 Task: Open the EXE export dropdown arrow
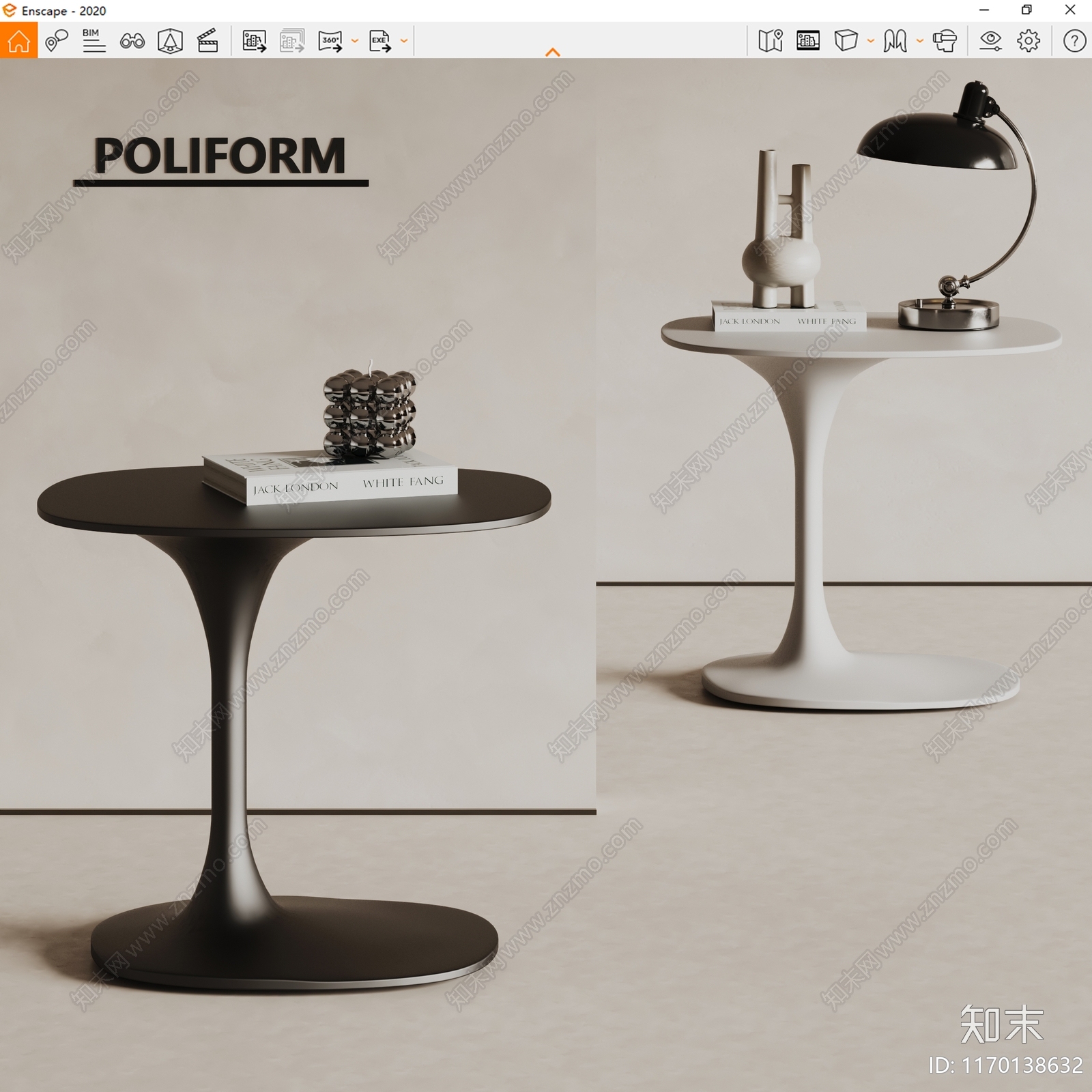pyautogui.click(x=404, y=41)
